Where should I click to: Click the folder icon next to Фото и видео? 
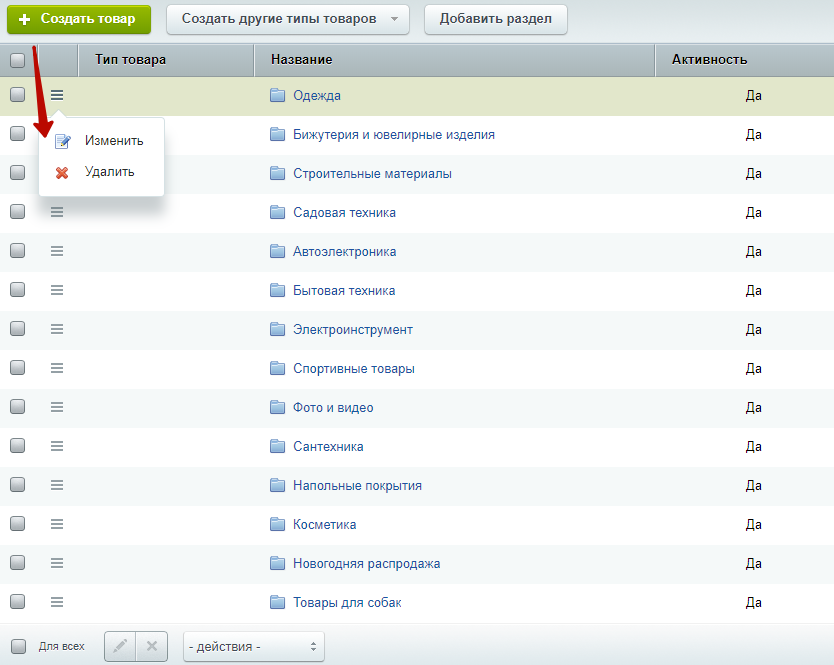[277, 407]
